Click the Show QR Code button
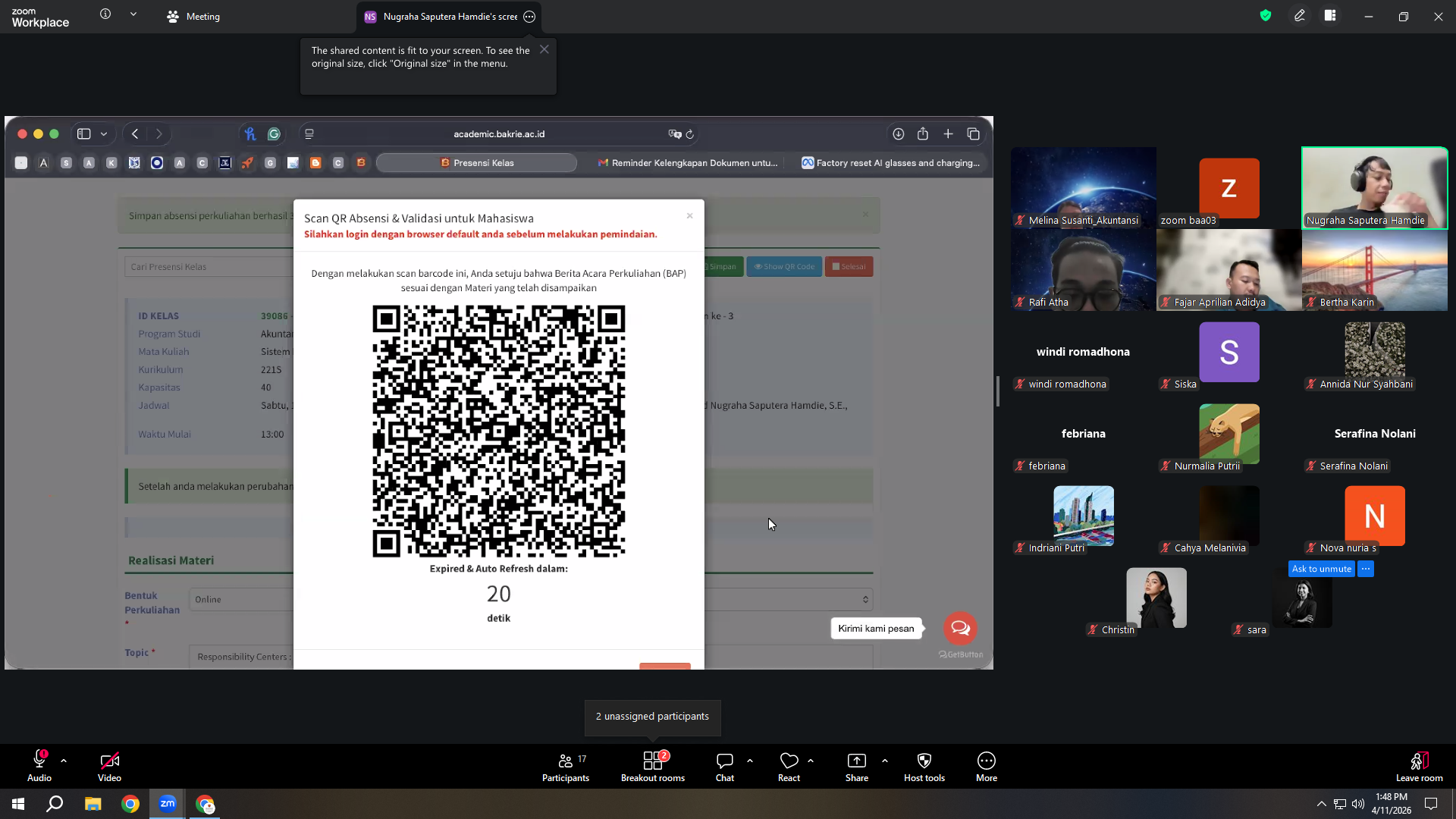 pyautogui.click(x=784, y=267)
